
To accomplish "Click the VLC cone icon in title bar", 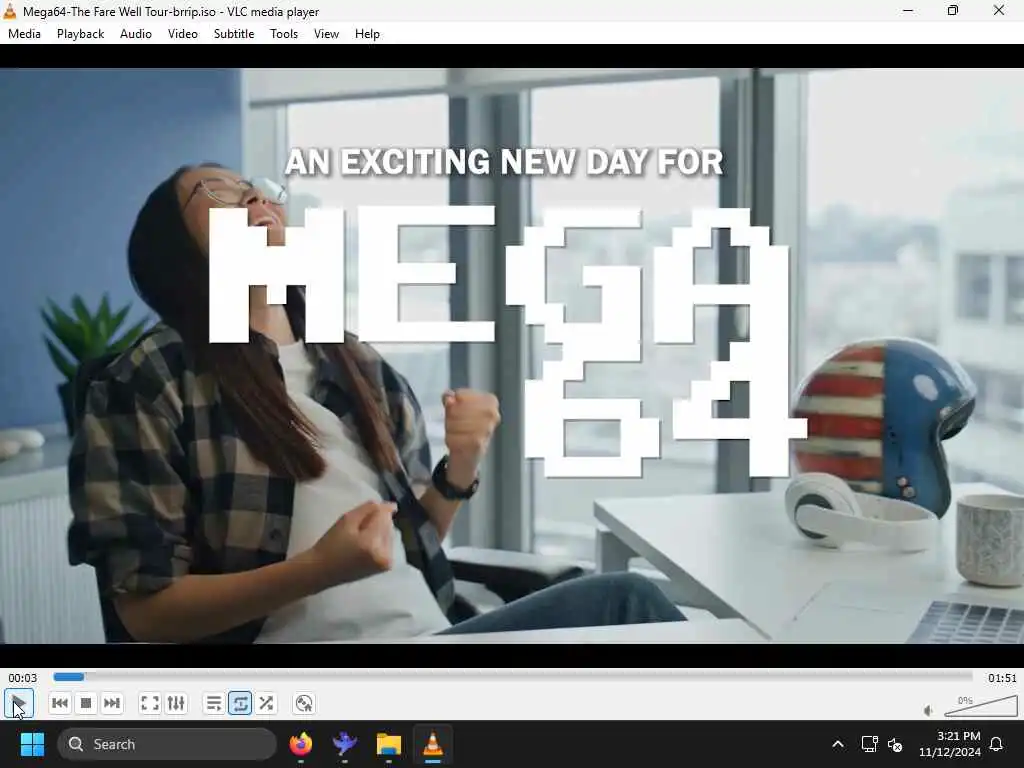I will (10, 11).
